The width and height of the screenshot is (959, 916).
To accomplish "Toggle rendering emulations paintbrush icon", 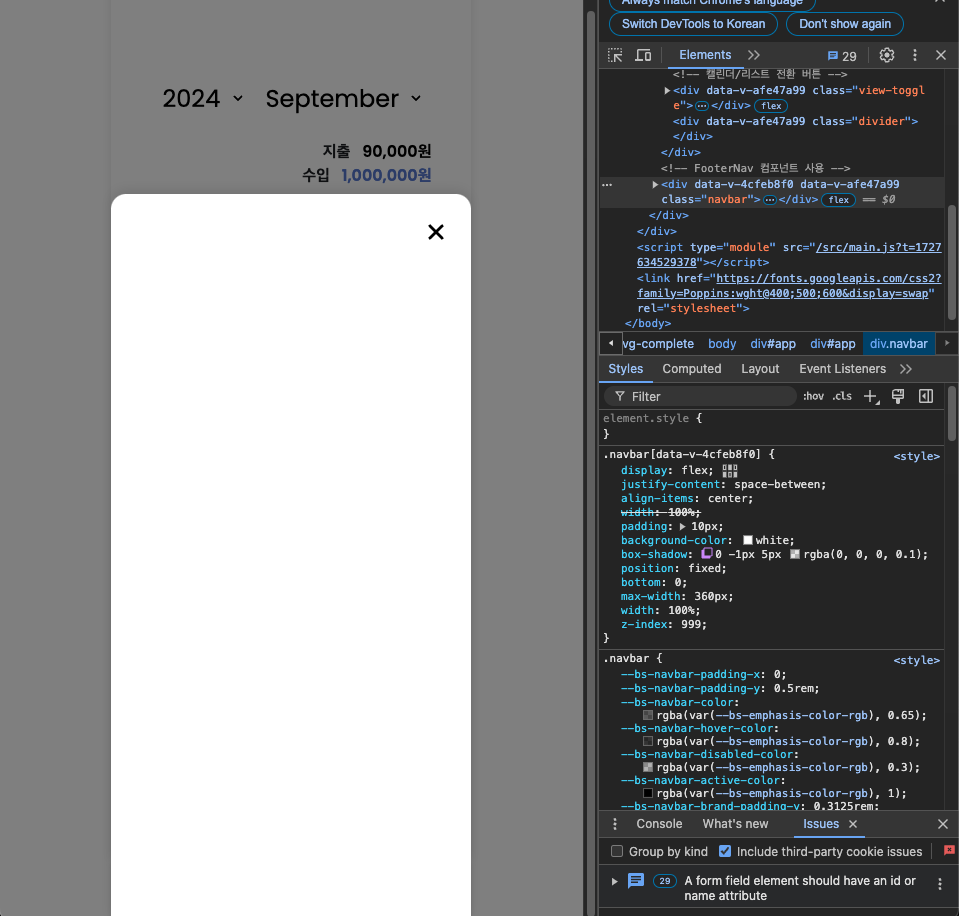I will 898,396.
